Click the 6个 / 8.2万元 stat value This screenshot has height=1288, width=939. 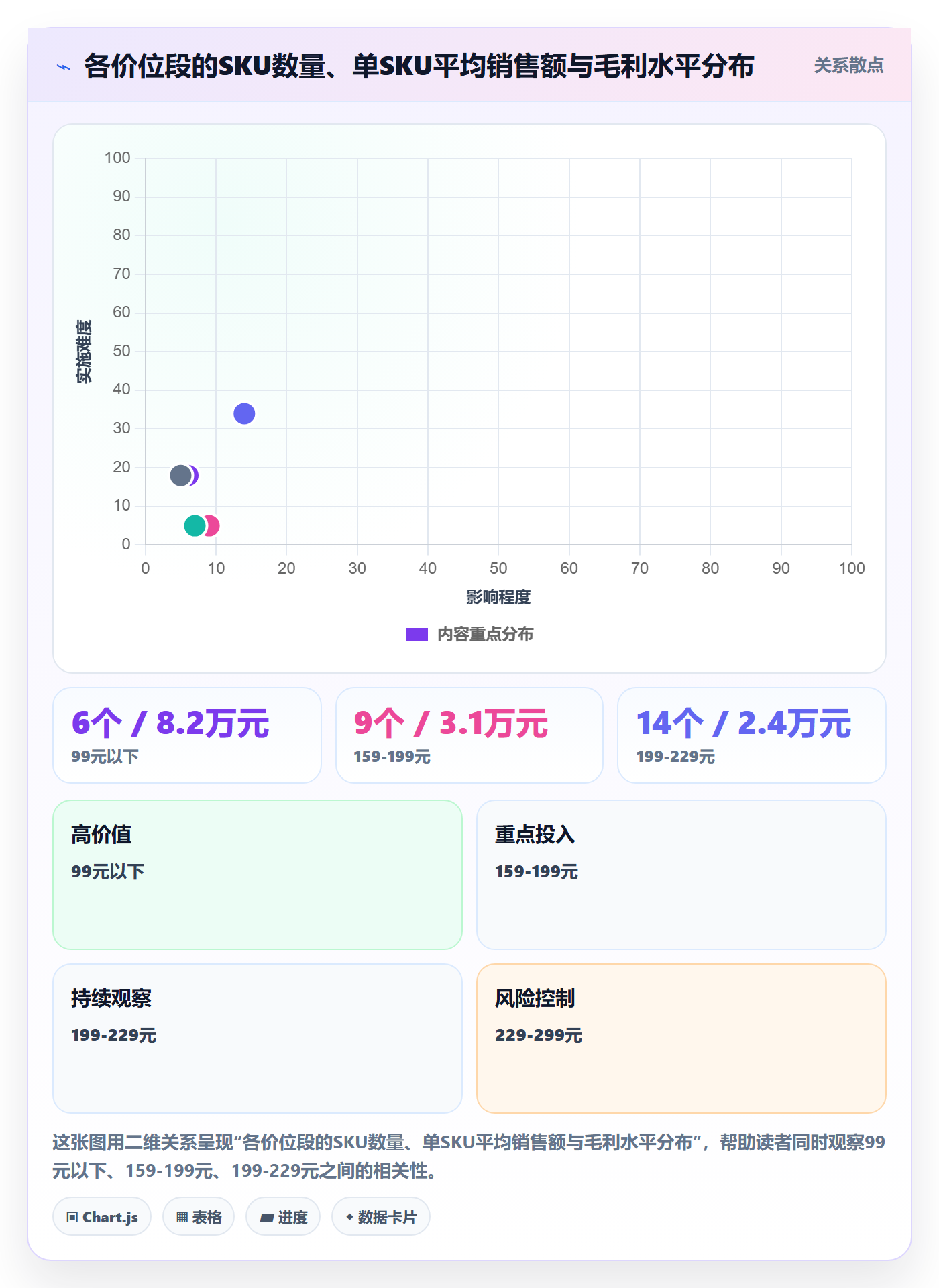click(x=170, y=723)
